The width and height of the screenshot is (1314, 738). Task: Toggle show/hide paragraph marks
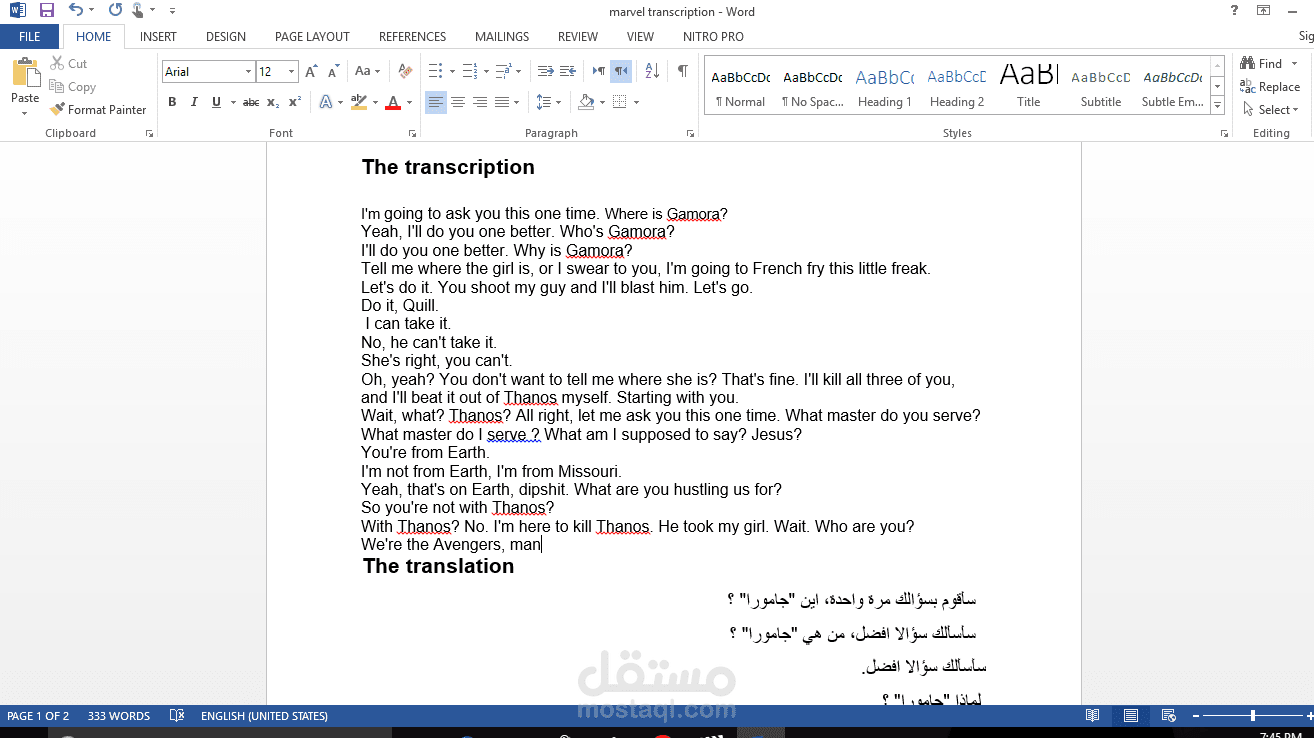click(682, 72)
